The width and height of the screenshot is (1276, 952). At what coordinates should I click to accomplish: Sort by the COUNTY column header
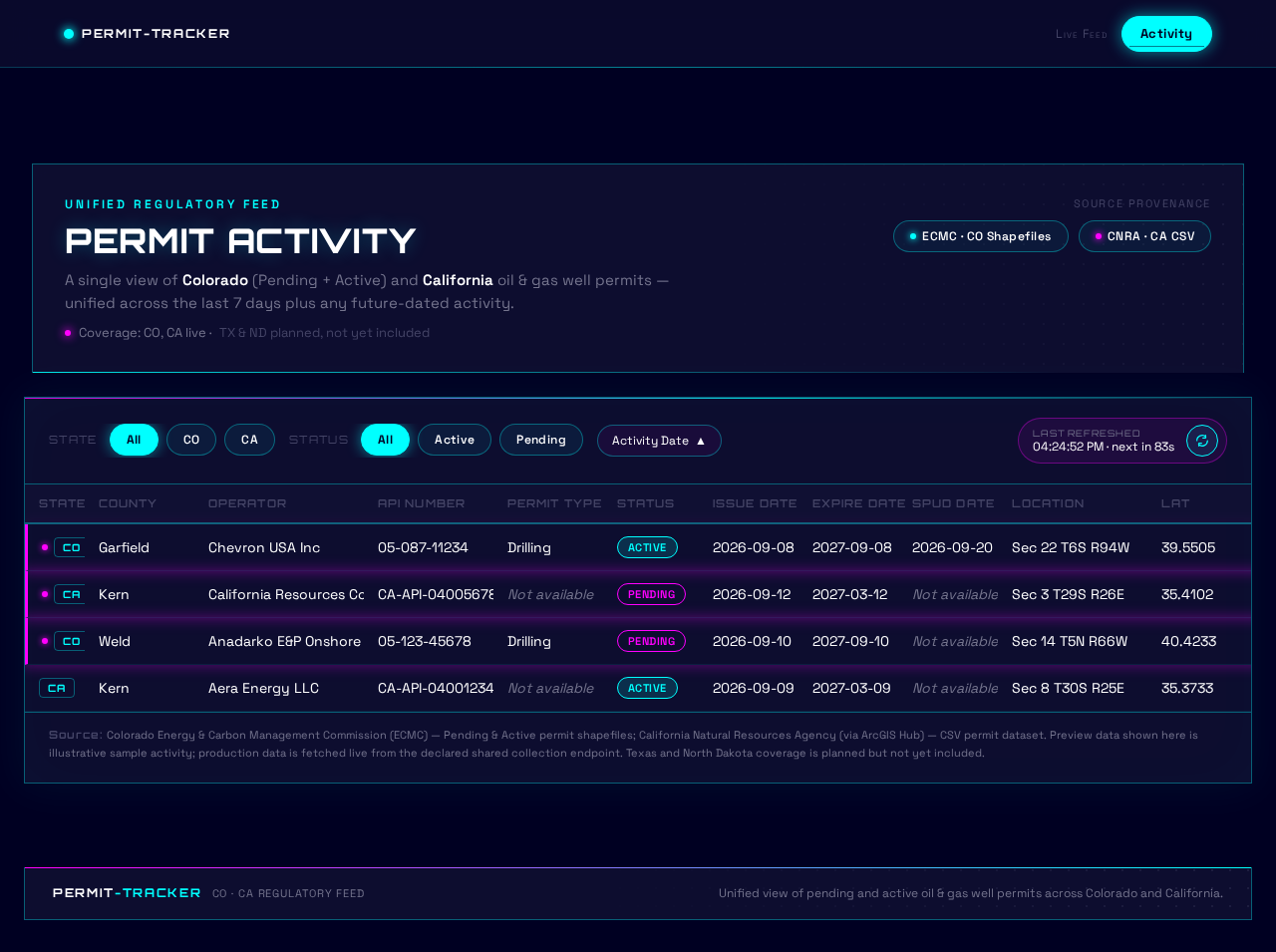[128, 503]
